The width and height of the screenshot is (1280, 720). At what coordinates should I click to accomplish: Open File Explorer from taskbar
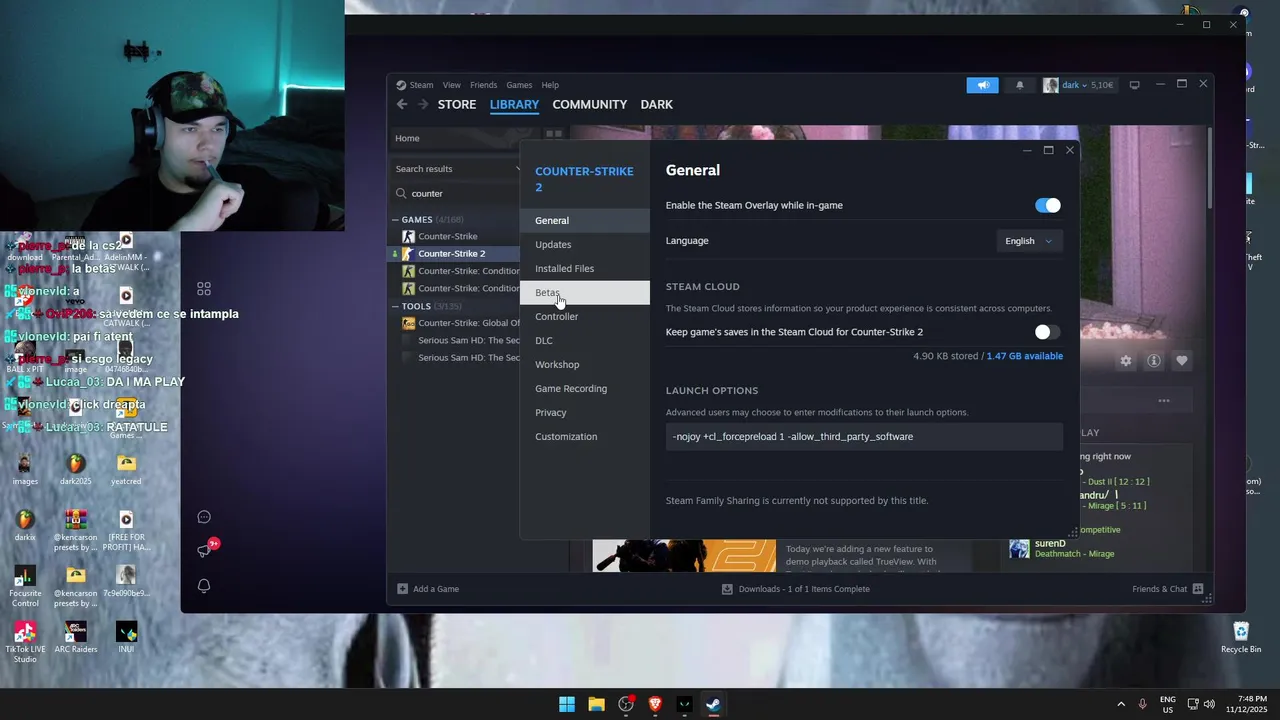[x=596, y=704]
